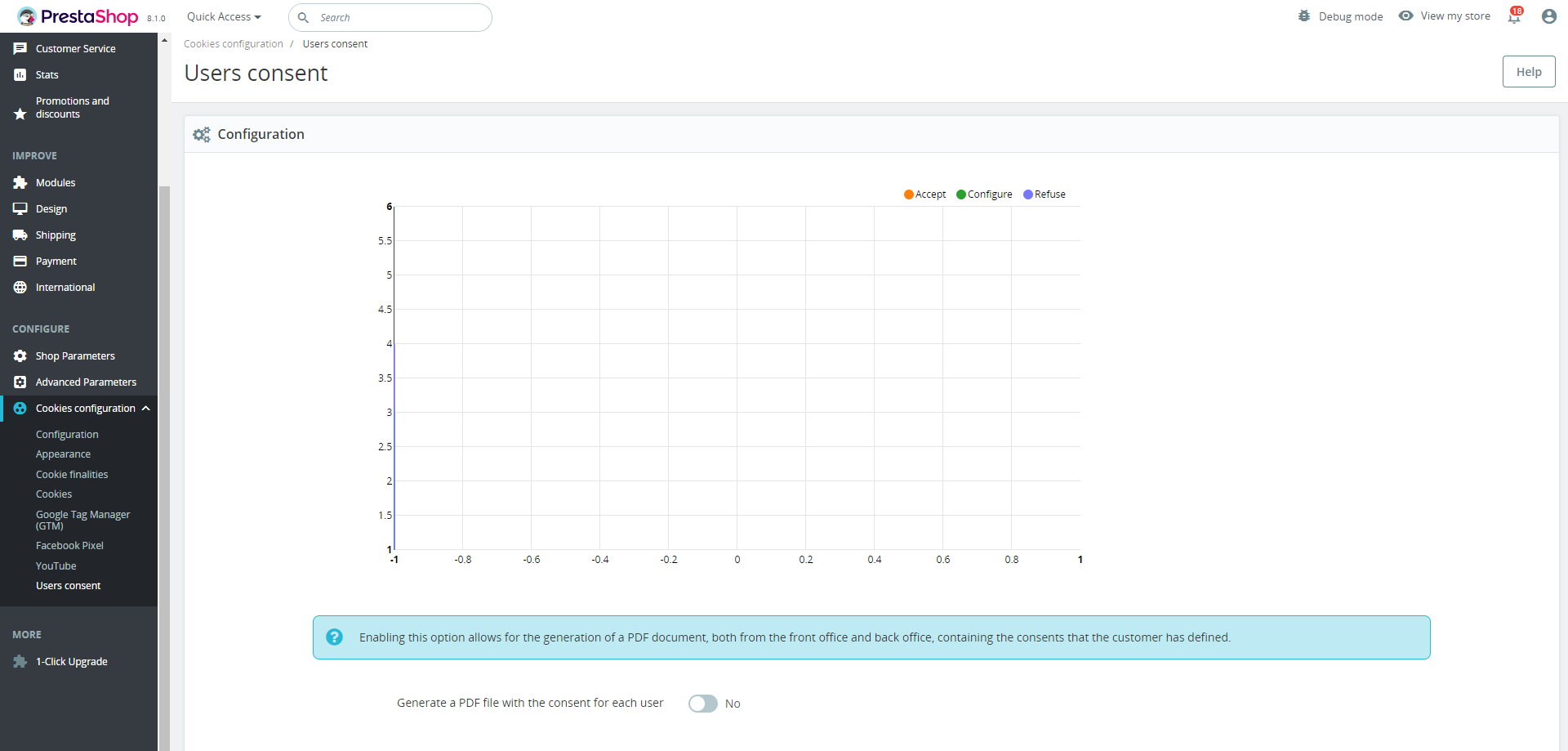
Task: Click View my store link
Action: click(x=1455, y=16)
